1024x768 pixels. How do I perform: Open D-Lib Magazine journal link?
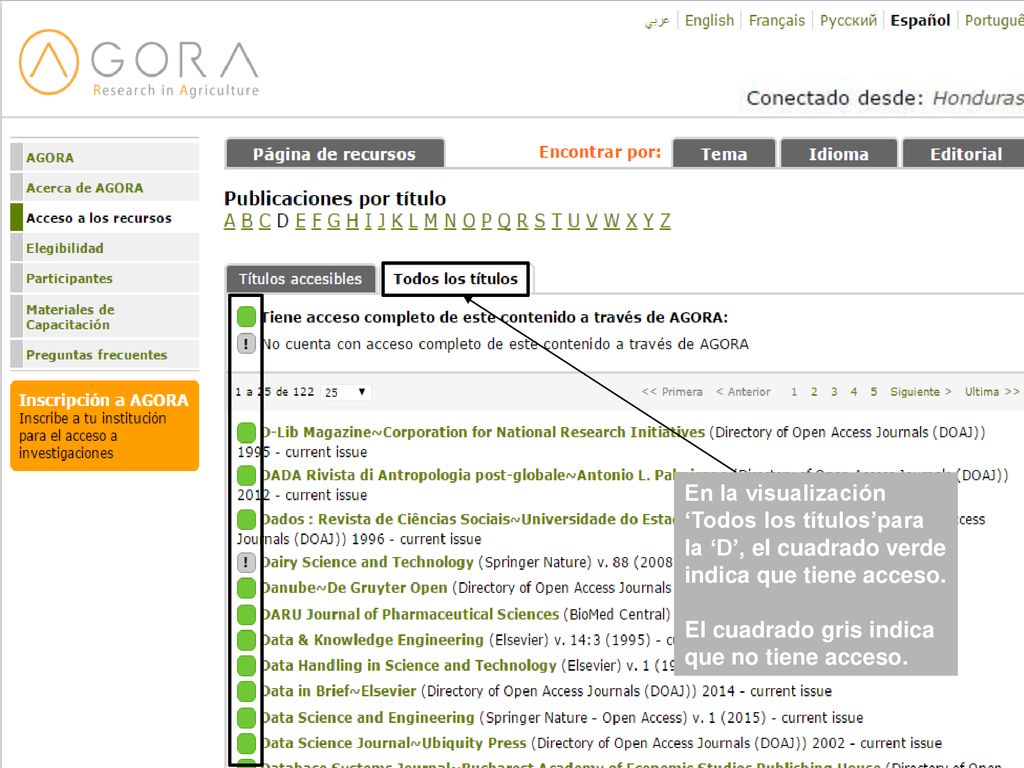[x=483, y=432]
